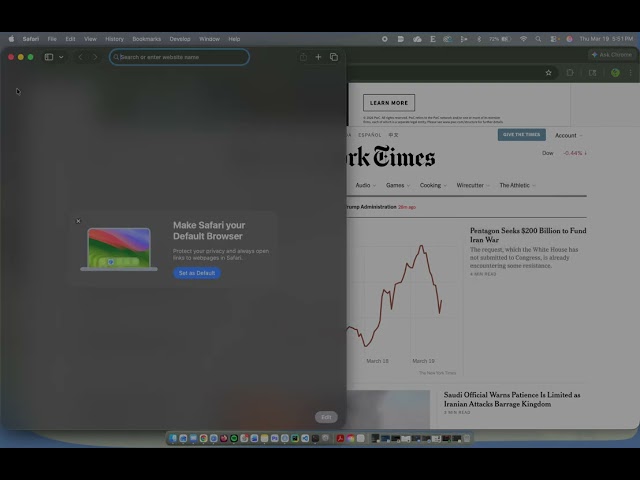Click the Edit button on Safari start page

click(x=326, y=417)
